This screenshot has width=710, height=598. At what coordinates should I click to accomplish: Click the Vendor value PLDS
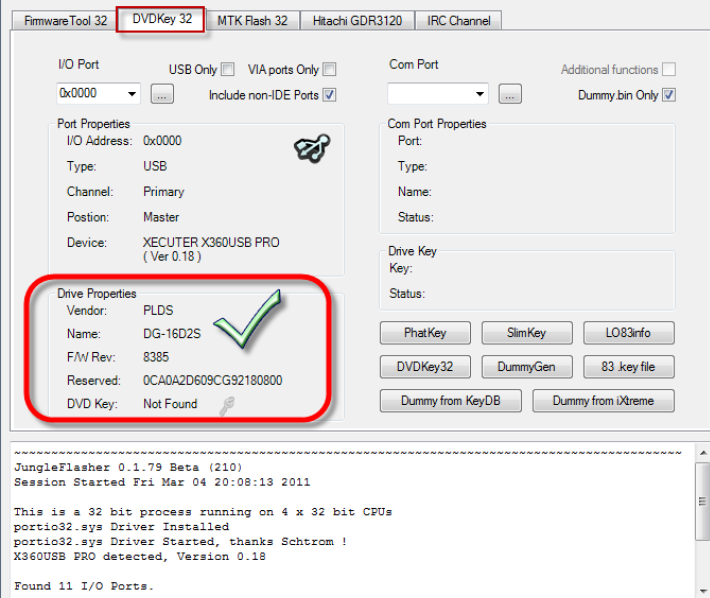click(x=158, y=311)
